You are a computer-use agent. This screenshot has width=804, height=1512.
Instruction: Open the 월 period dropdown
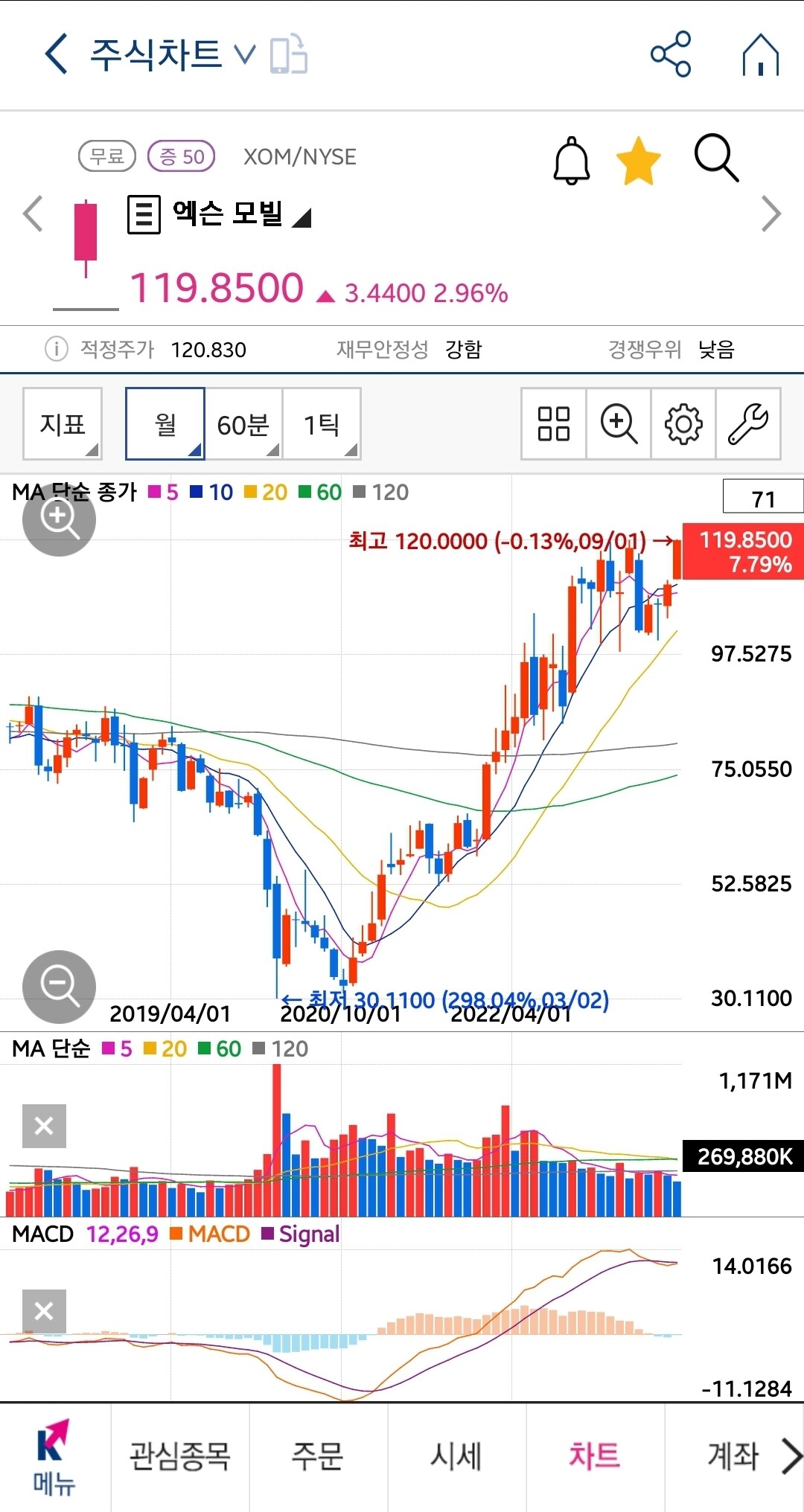point(165,424)
